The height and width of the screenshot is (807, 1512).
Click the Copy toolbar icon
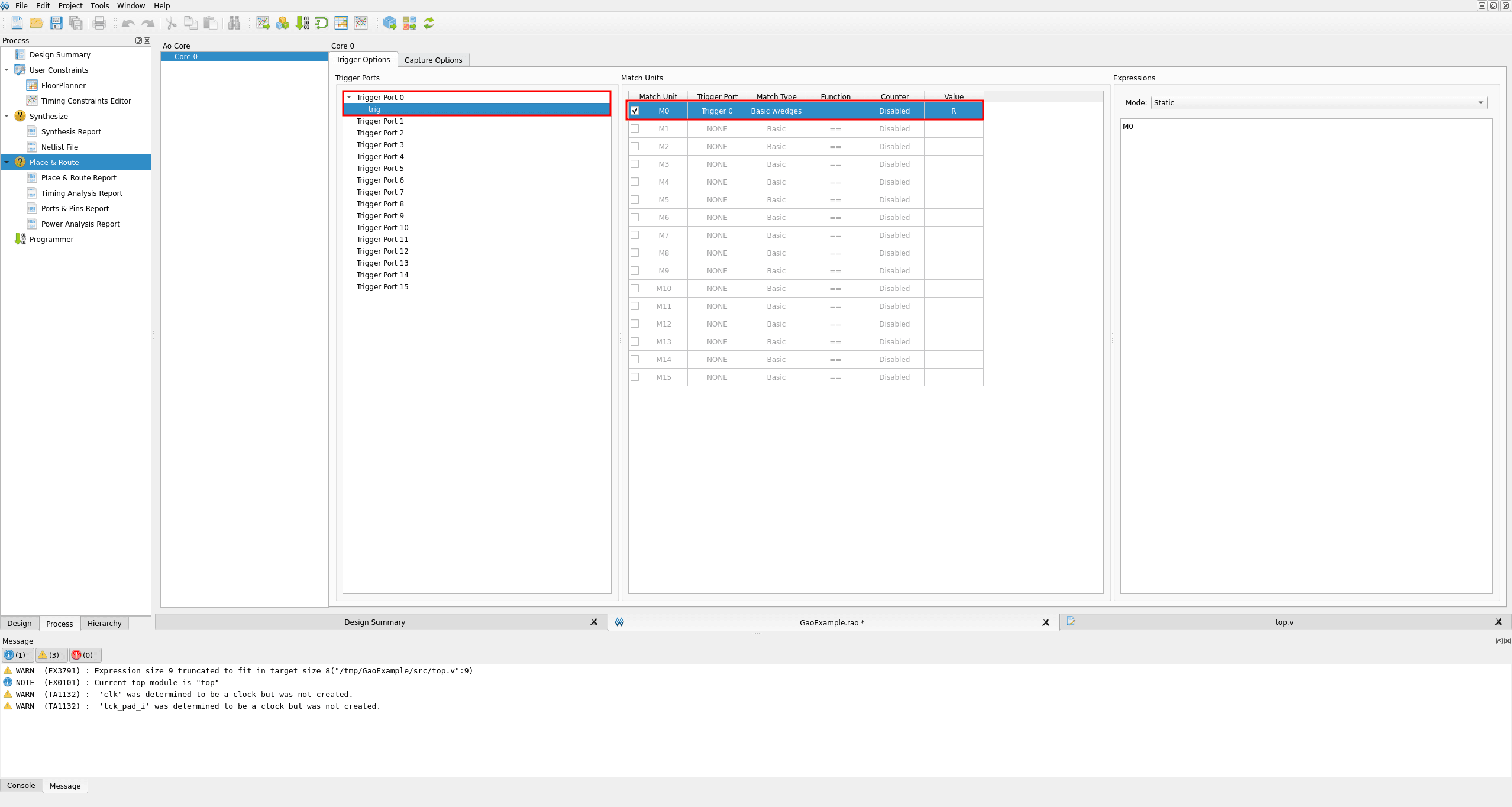click(191, 23)
